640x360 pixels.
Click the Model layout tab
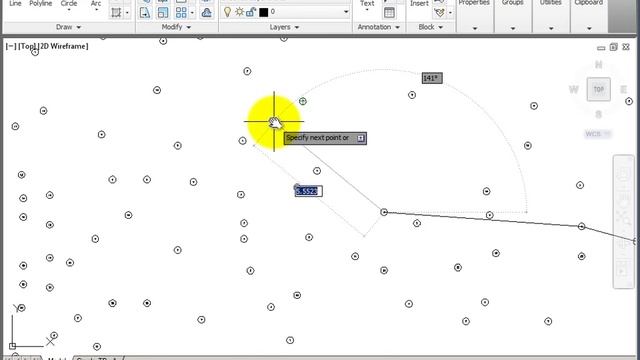[57, 358]
